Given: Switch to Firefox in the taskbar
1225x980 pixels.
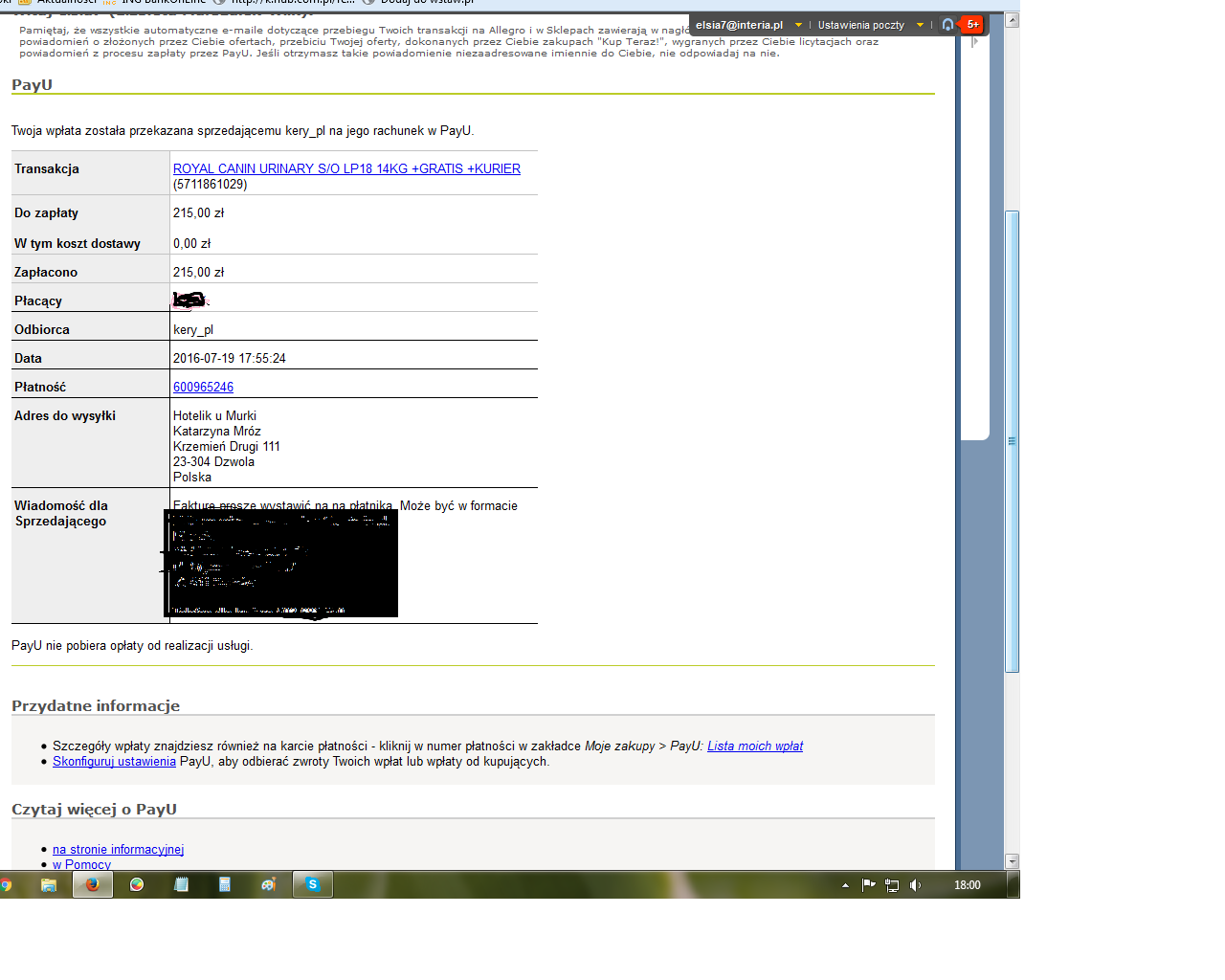Looking at the screenshot, I should click(93, 885).
